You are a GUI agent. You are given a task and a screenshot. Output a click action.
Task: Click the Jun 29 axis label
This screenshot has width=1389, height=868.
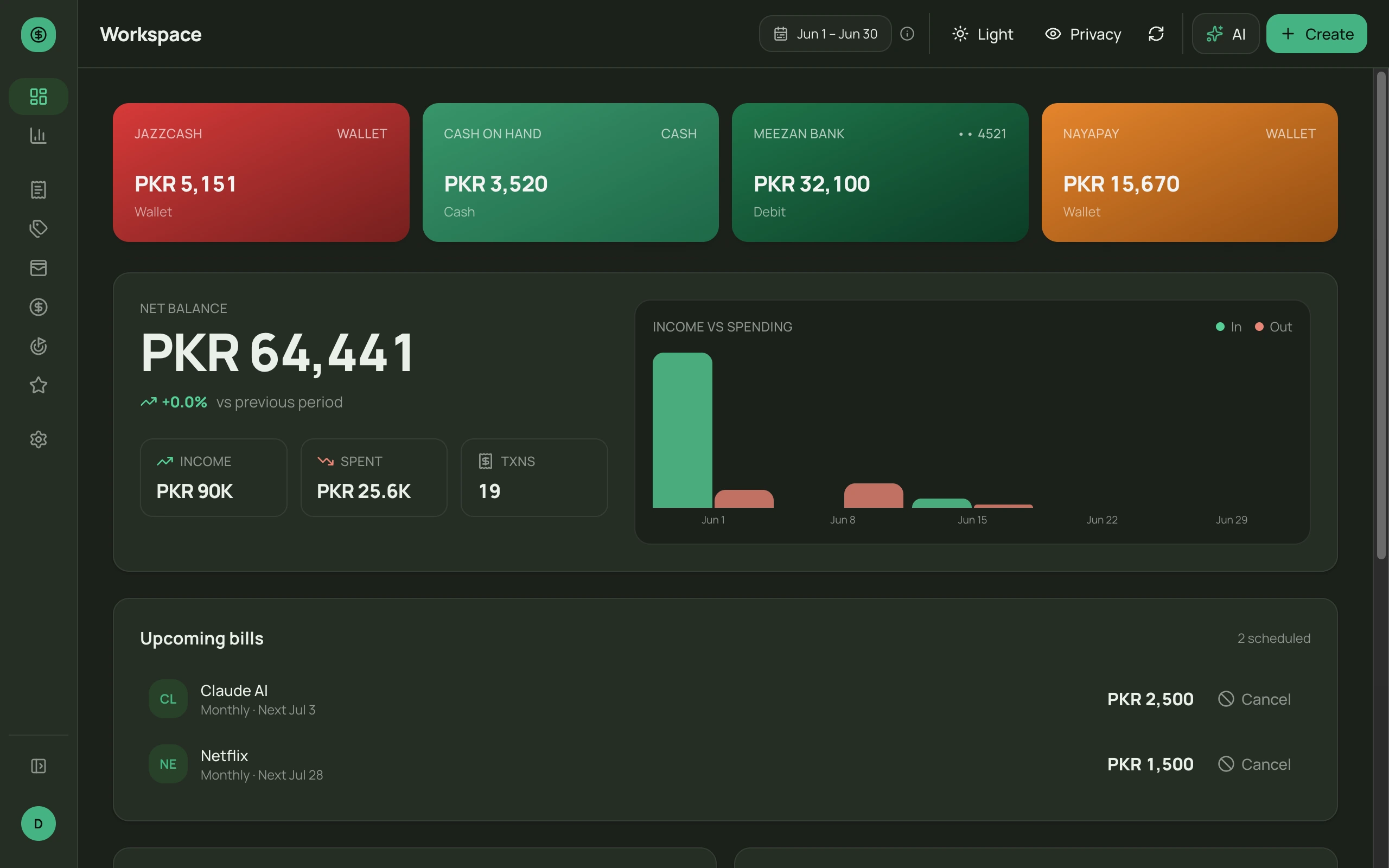pos(1232,520)
